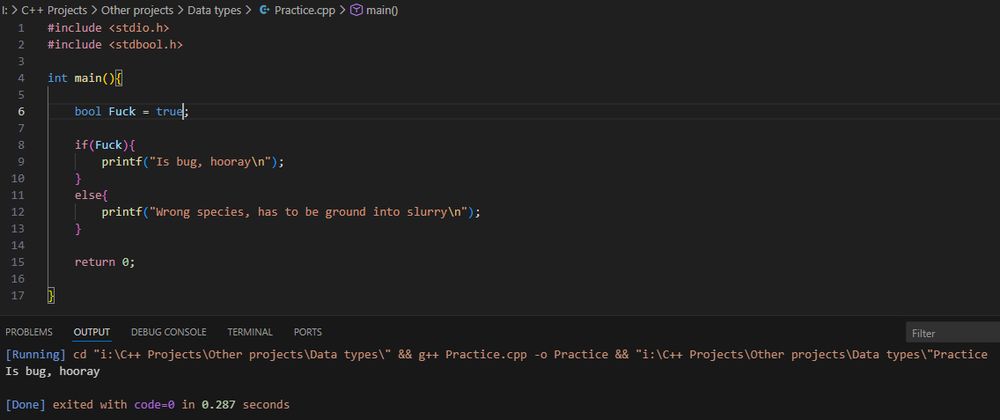This screenshot has height=420, width=1000.
Task: Switch to the OUTPUT panel tab
Action: coord(92,332)
